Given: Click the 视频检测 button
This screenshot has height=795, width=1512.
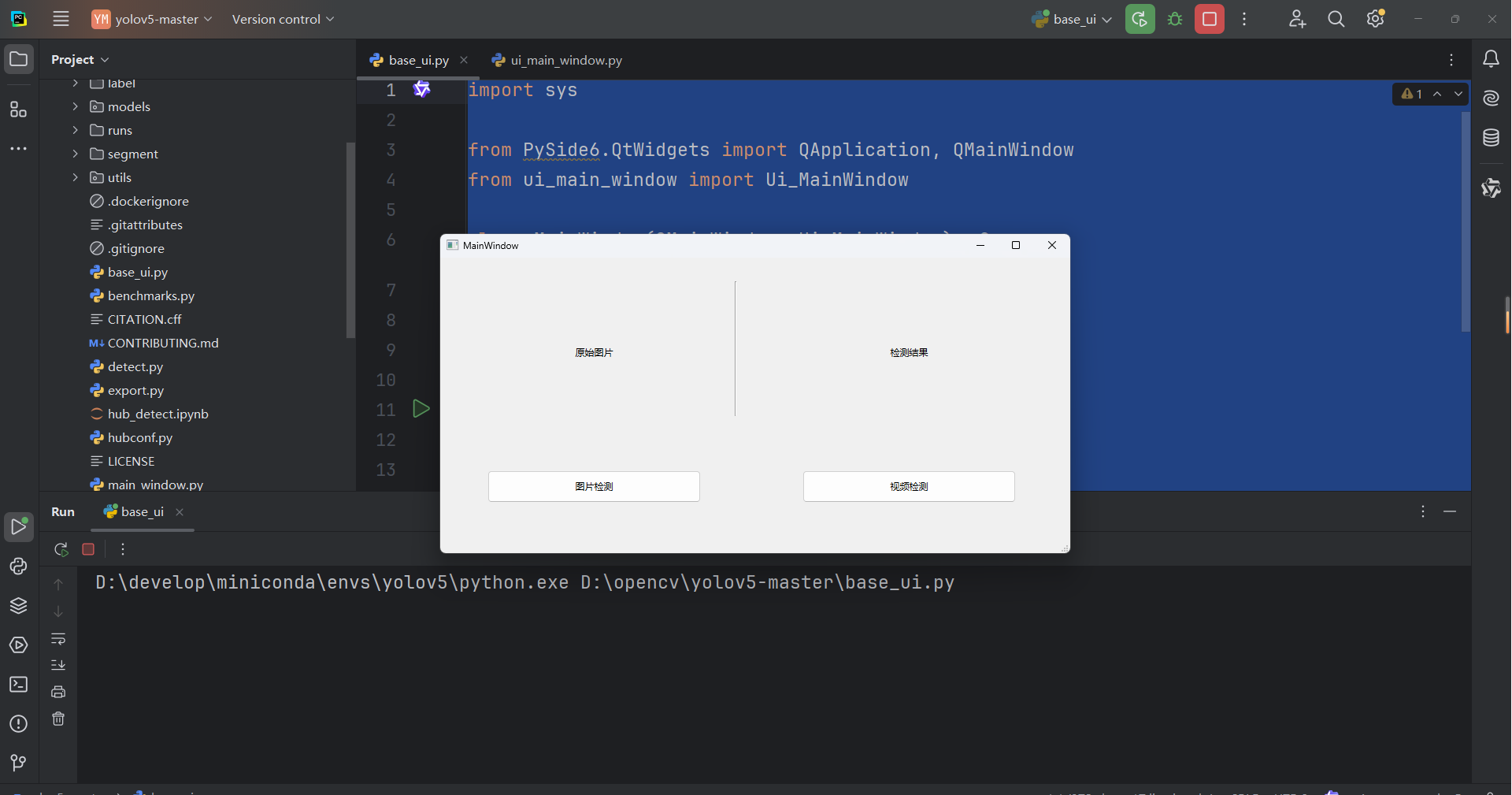Looking at the screenshot, I should [908, 486].
